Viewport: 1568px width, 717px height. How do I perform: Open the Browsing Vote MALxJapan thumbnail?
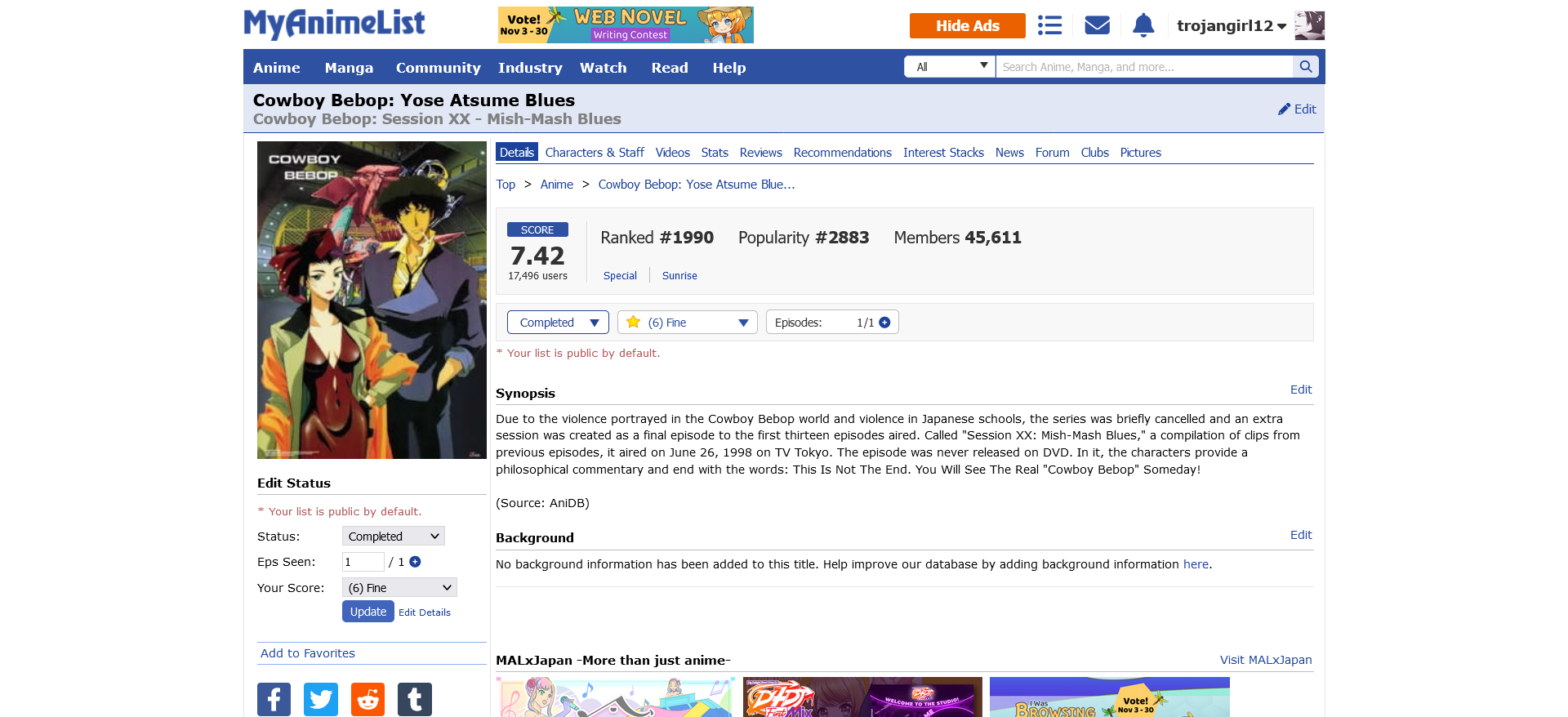[1110, 697]
